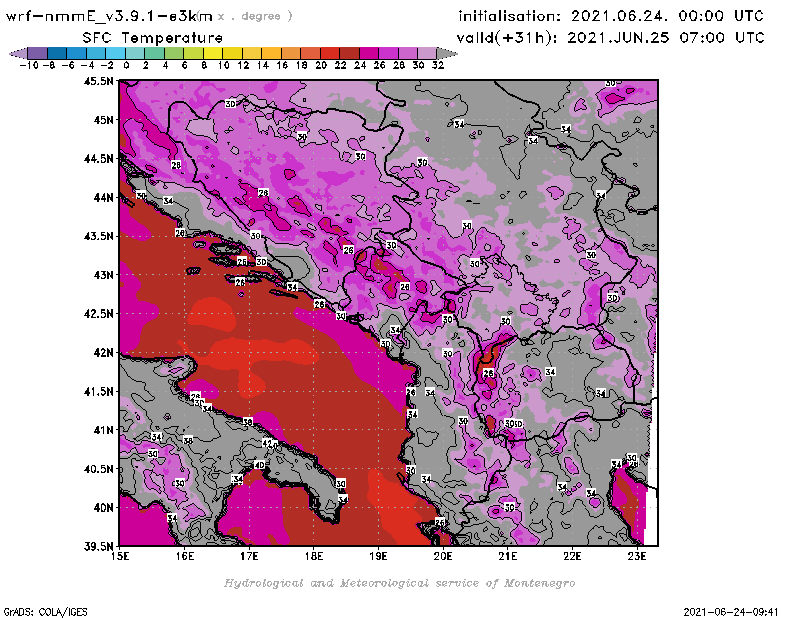This screenshot has height=618, width=800.
Task: Click the '20E' longitude label
Action: [443, 556]
